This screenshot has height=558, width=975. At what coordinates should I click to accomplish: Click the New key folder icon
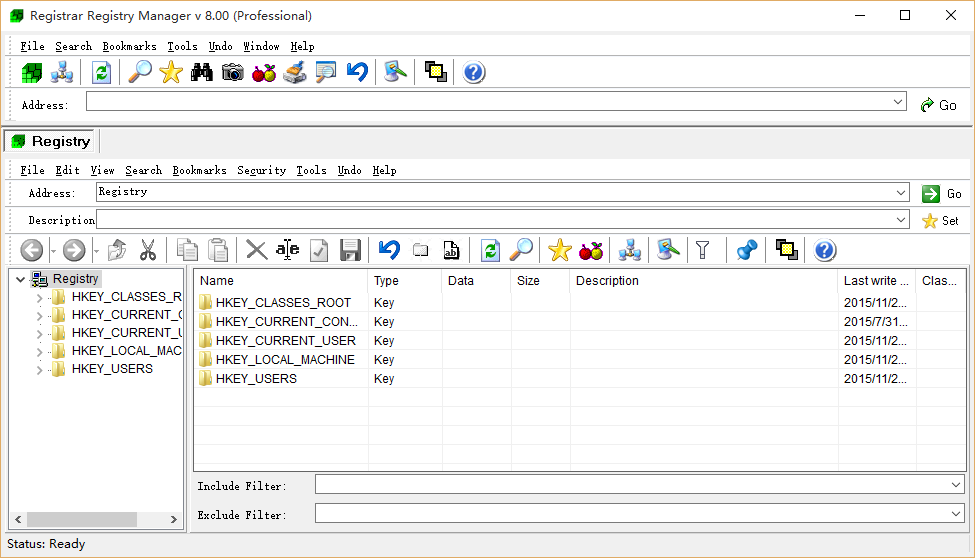[x=421, y=250]
